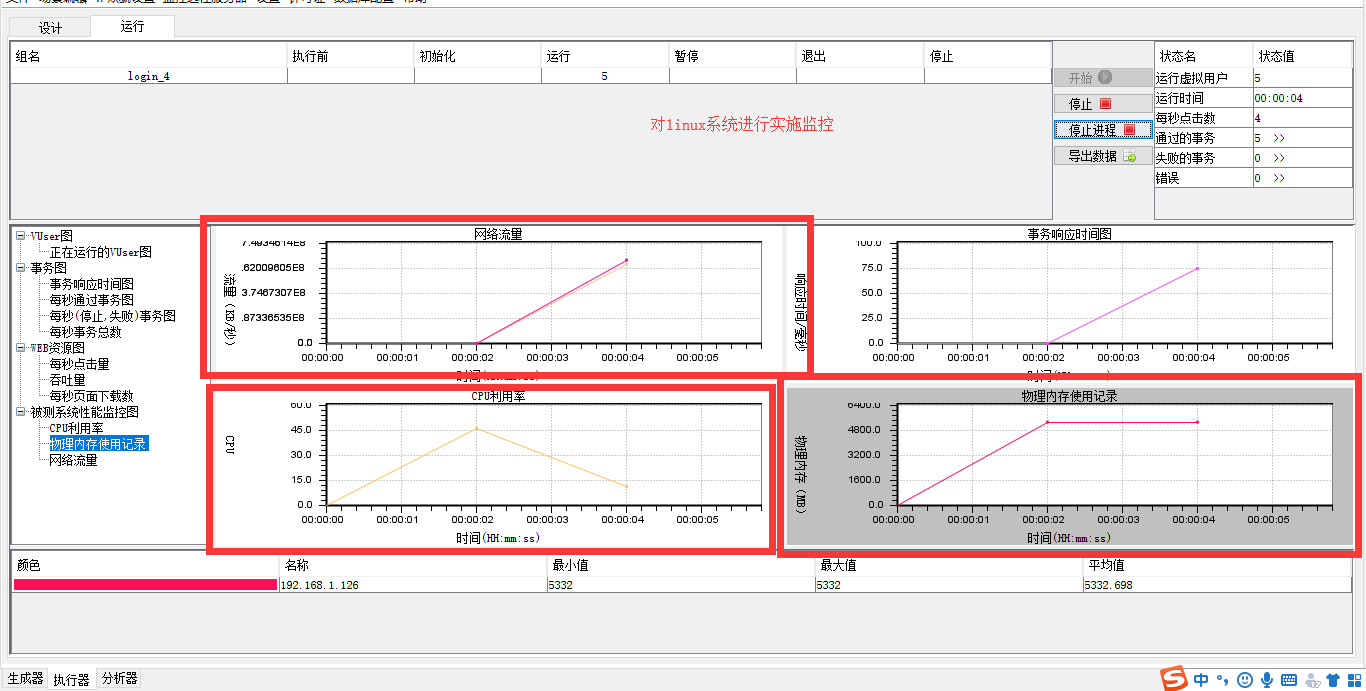Switch to the 分析器 bottom tab

(119, 679)
